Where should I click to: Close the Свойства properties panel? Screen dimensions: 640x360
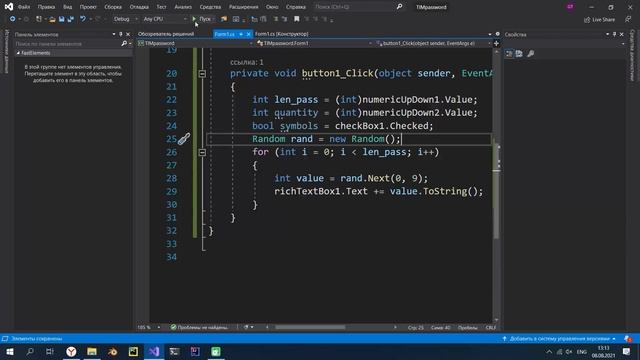coord(622,34)
